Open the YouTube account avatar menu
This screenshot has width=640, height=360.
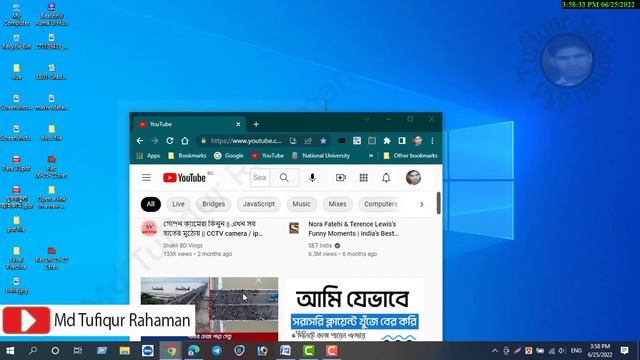(x=413, y=178)
